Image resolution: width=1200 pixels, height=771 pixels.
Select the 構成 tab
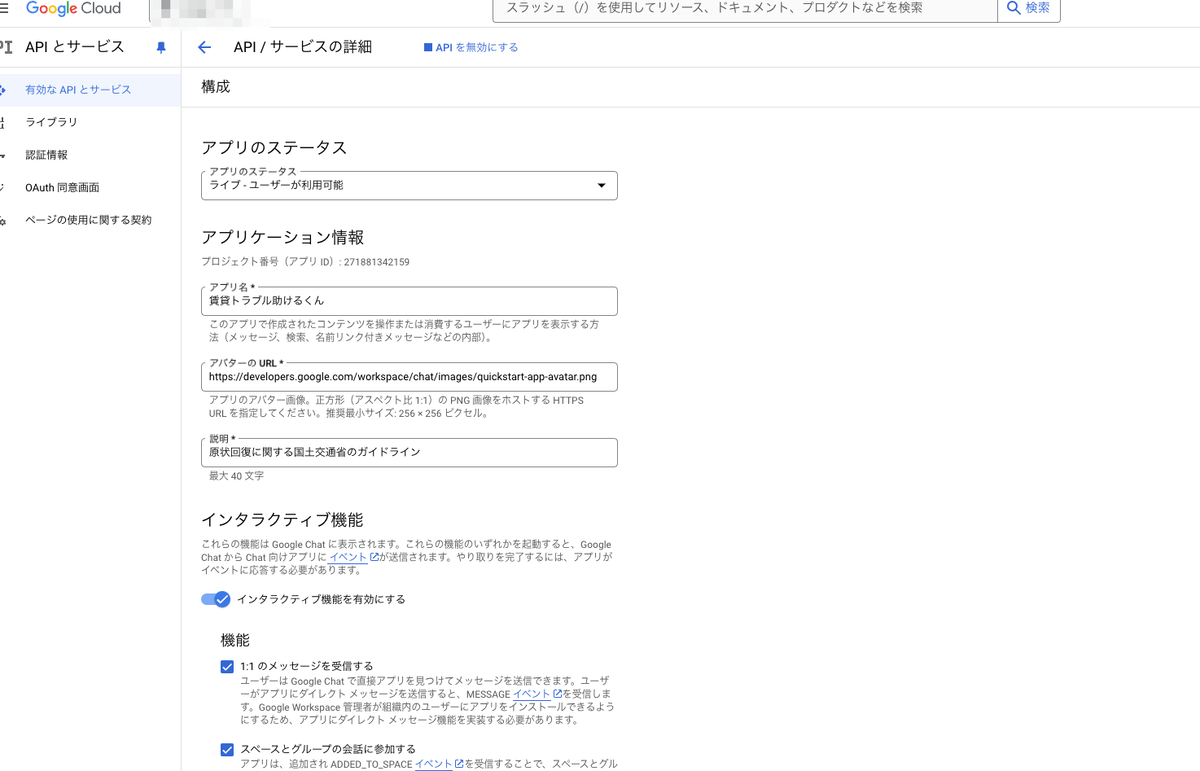tap(215, 87)
